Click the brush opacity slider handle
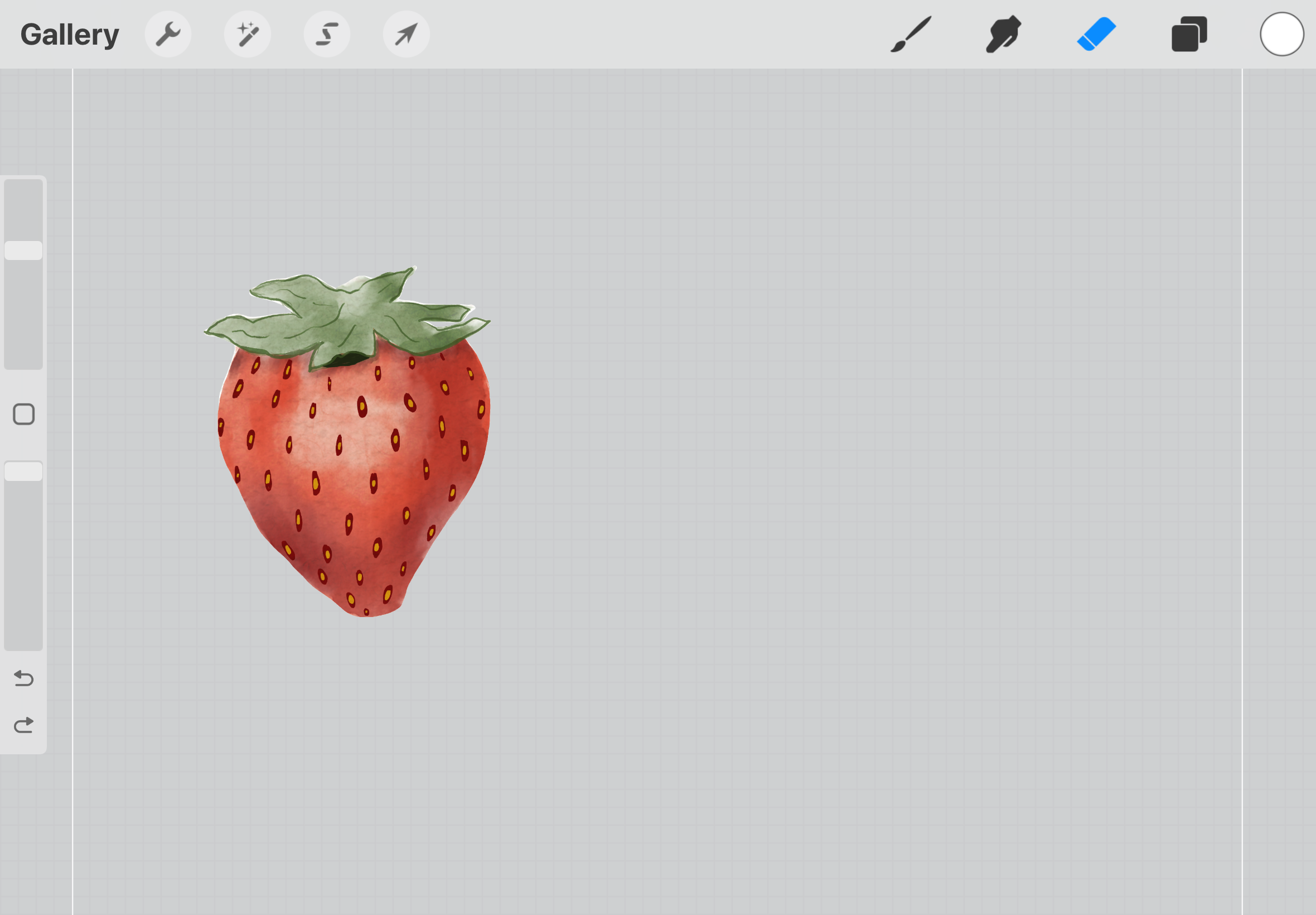 tap(23, 471)
